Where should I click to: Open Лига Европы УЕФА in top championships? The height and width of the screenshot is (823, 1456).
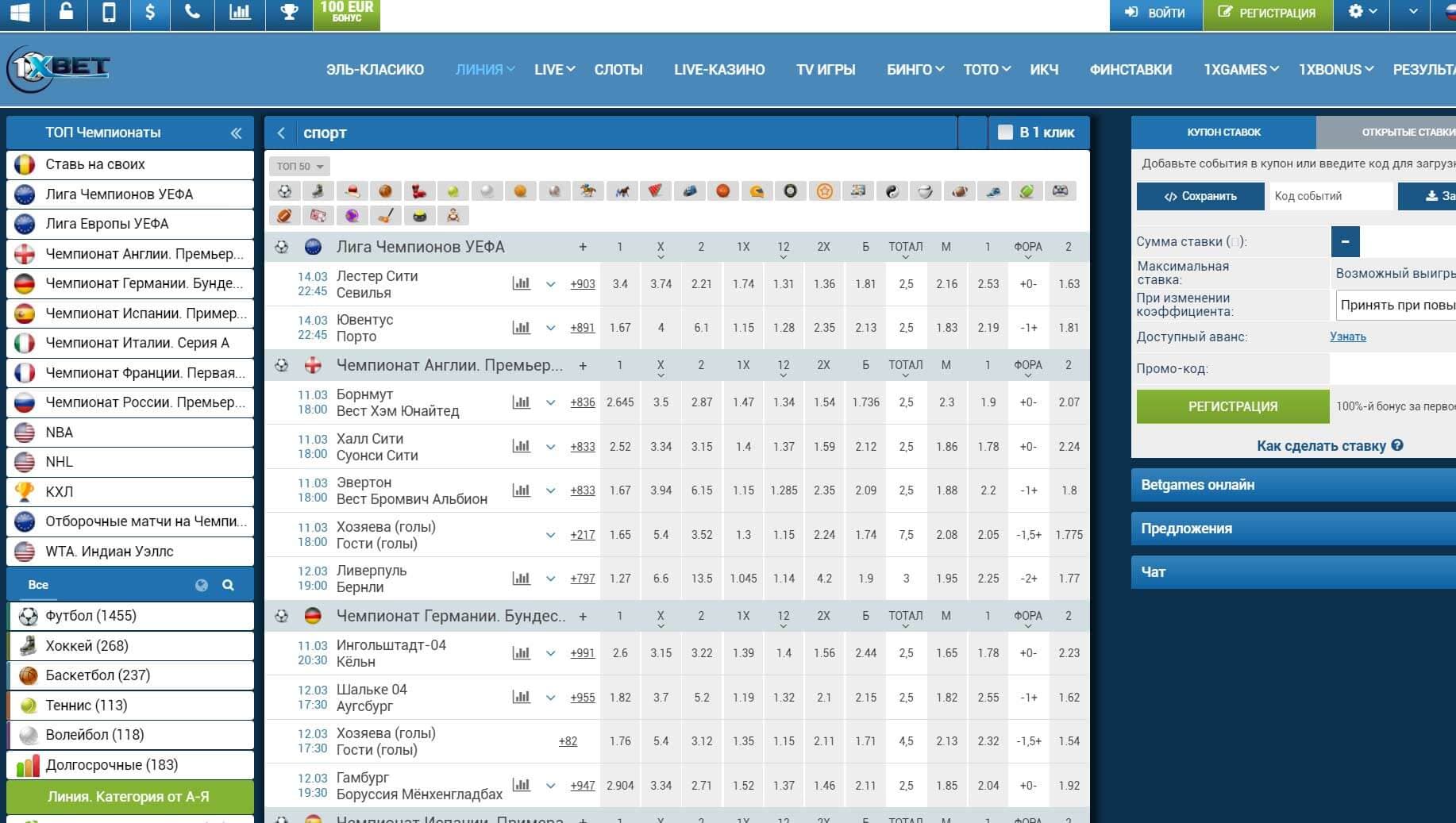click(x=130, y=224)
